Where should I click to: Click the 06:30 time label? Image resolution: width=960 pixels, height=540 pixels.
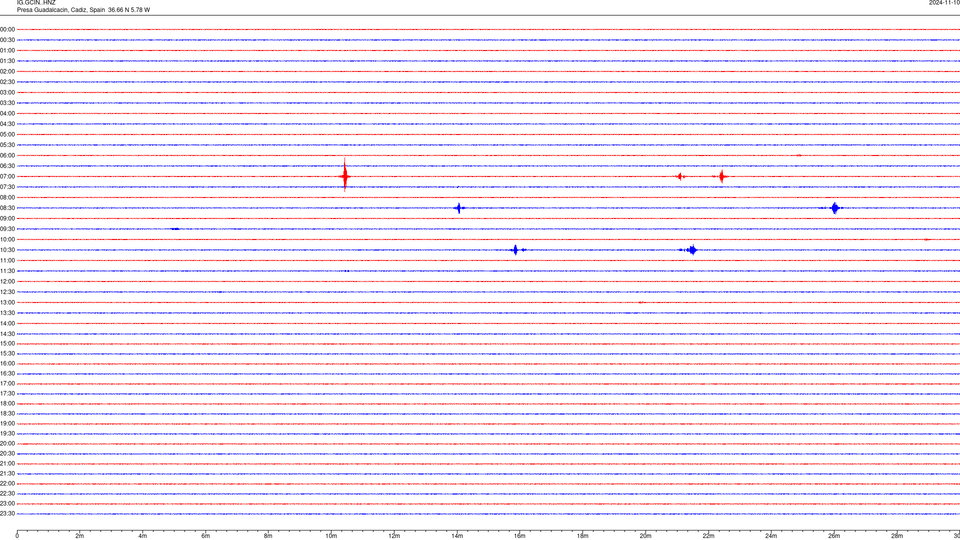pyautogui.click(x=7, y=166)
